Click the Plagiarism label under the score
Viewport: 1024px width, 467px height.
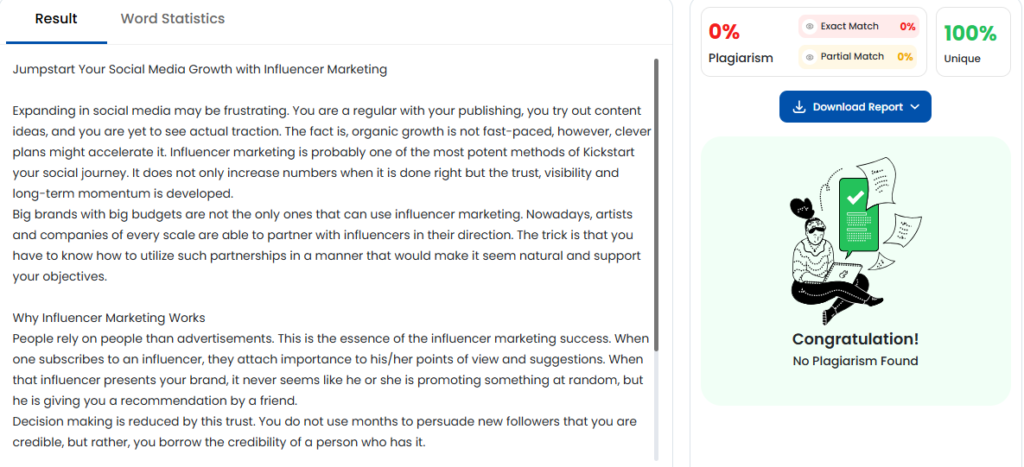pyautogui.click(x=740, y=58)
